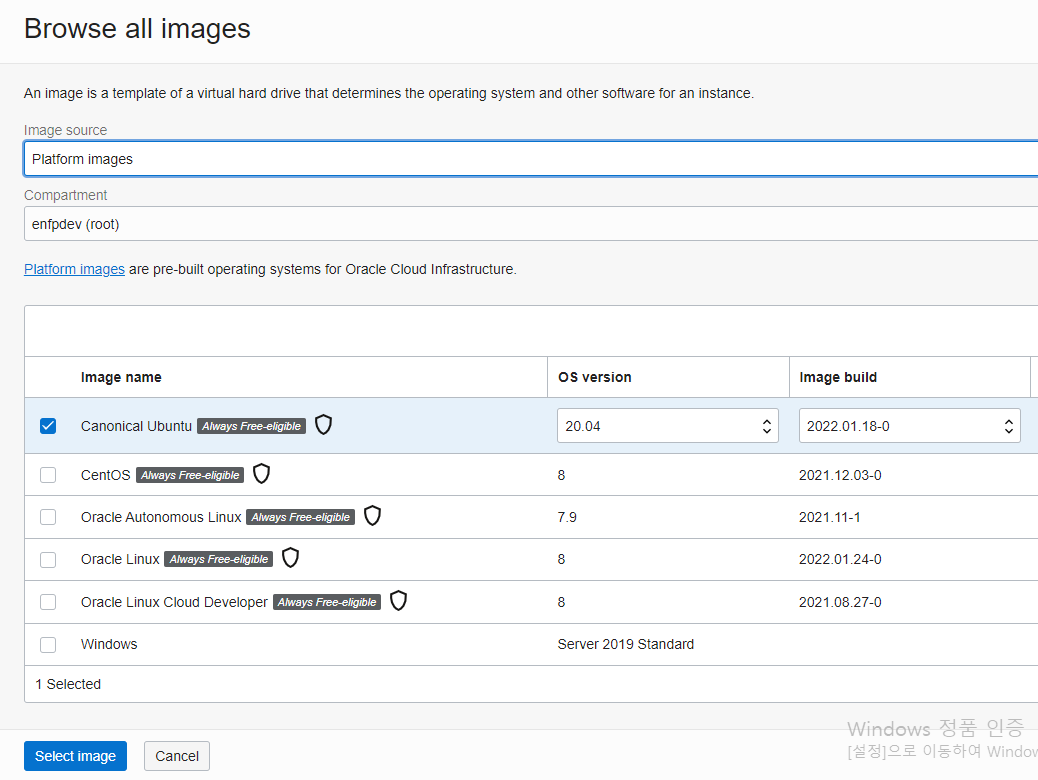Open the Image build 2022.01.18-0 dropdown

point(910,426)
